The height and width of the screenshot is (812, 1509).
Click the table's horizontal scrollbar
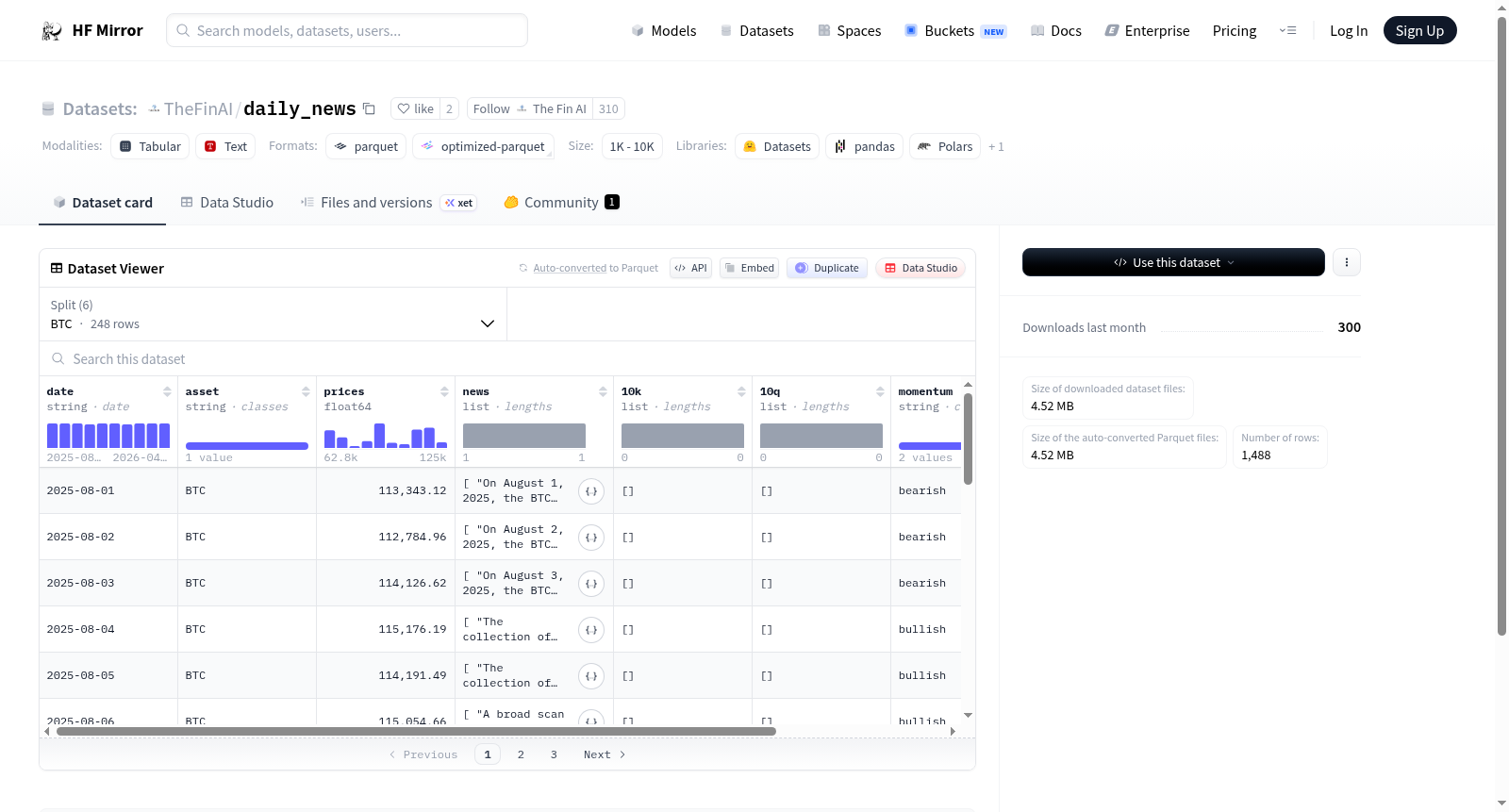click(416, 731)
